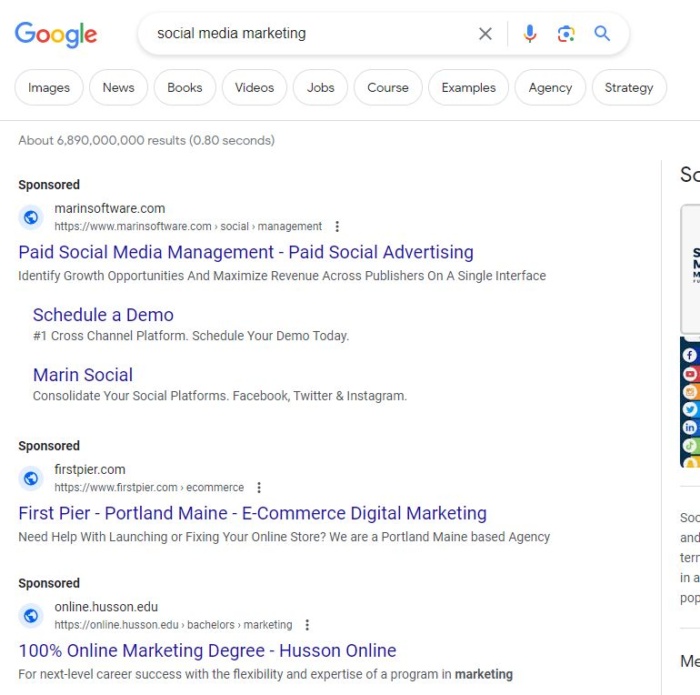Click the YouTube icon in side panel image
Viewport: 700px width, 695px height.
point(690,374)
